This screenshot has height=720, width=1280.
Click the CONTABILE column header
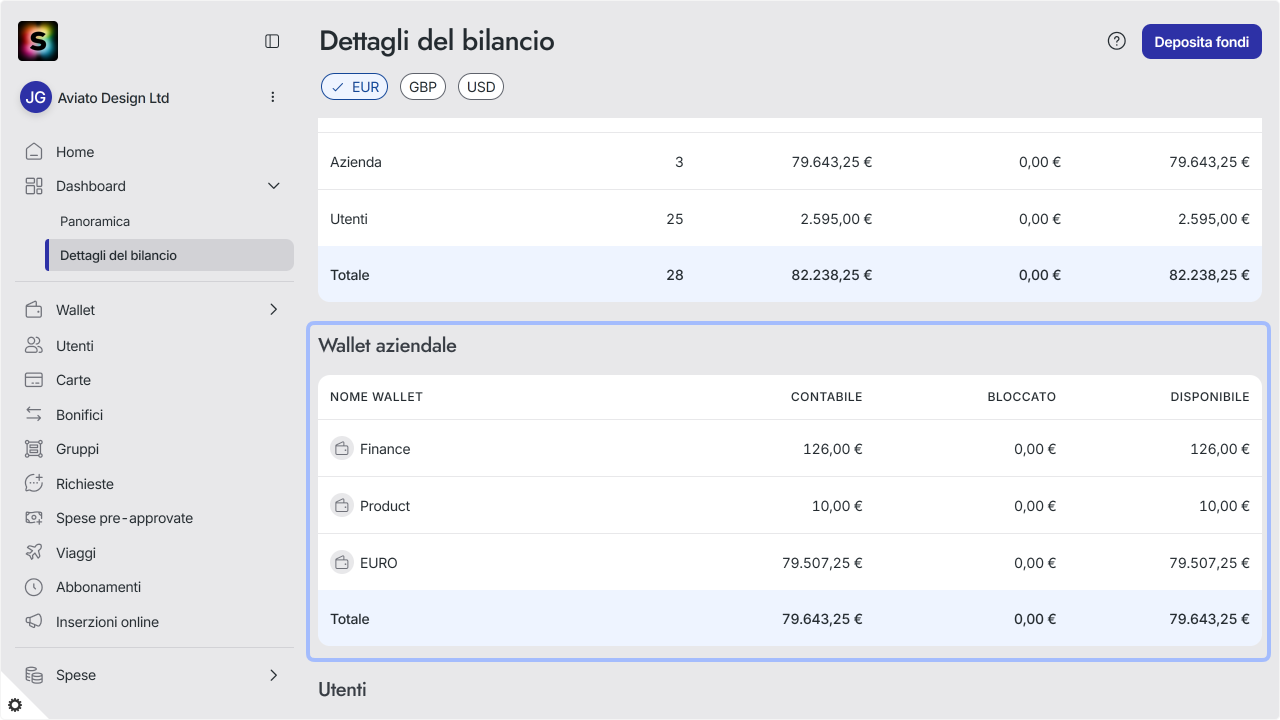pos(826,397)
